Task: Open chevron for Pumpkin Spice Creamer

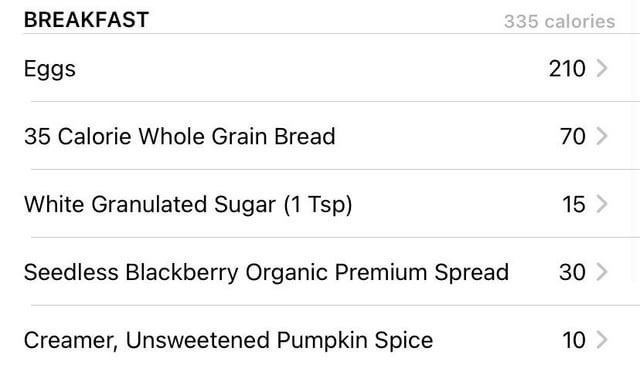Action: click(x=602, y=339)
